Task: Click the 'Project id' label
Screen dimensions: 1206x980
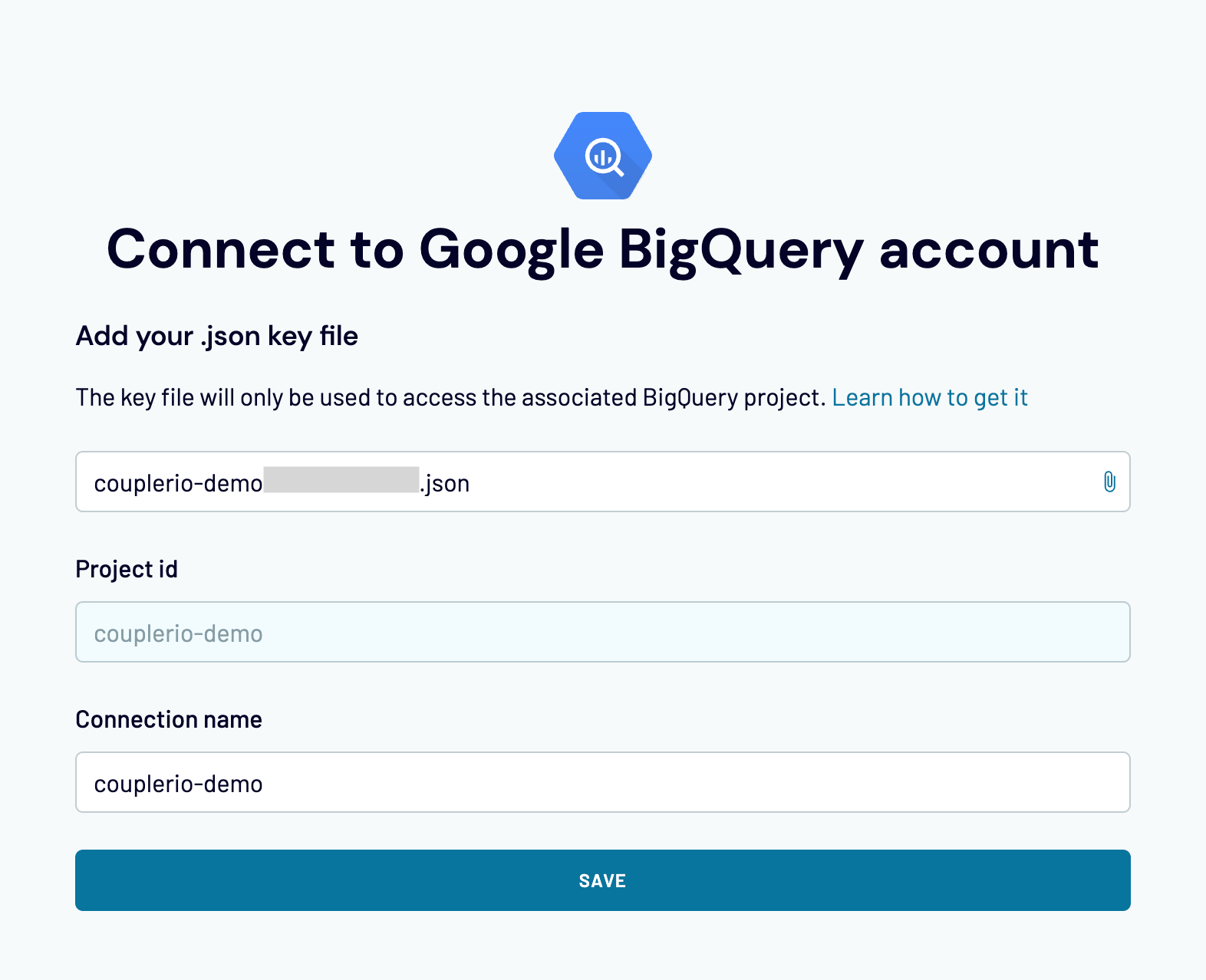Action: pyautogui.click(x=127, y=569)
